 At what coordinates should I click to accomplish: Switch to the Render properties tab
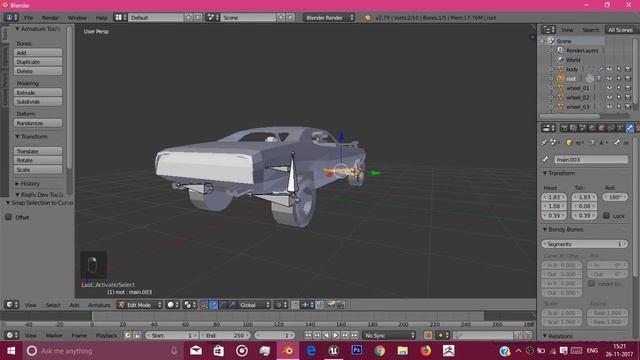point(564,128)
